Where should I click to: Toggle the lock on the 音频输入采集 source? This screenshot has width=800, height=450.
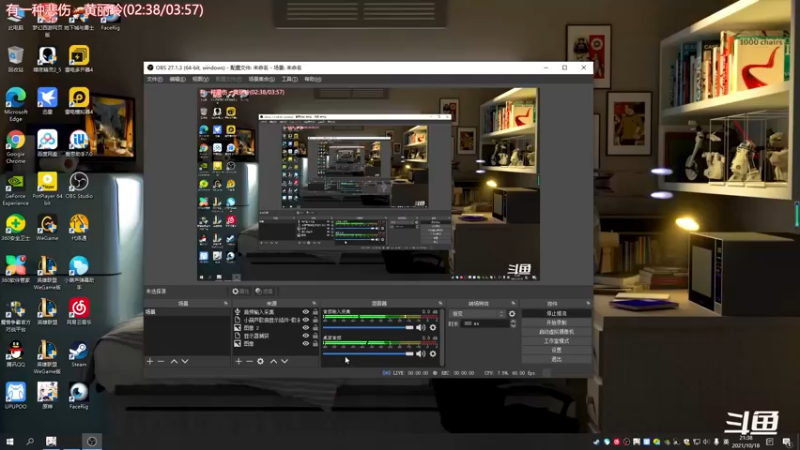click(315, 312)
